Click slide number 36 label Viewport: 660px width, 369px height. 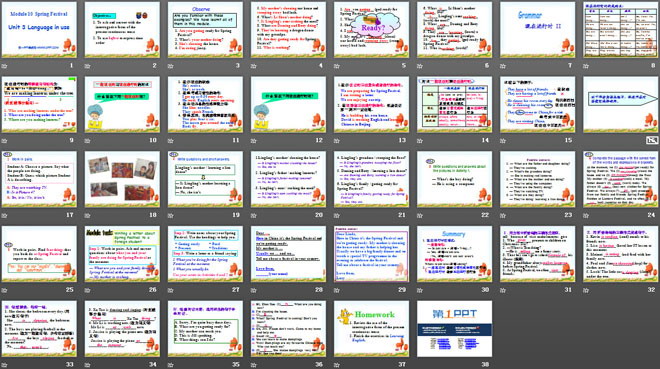tap(319, 364)
